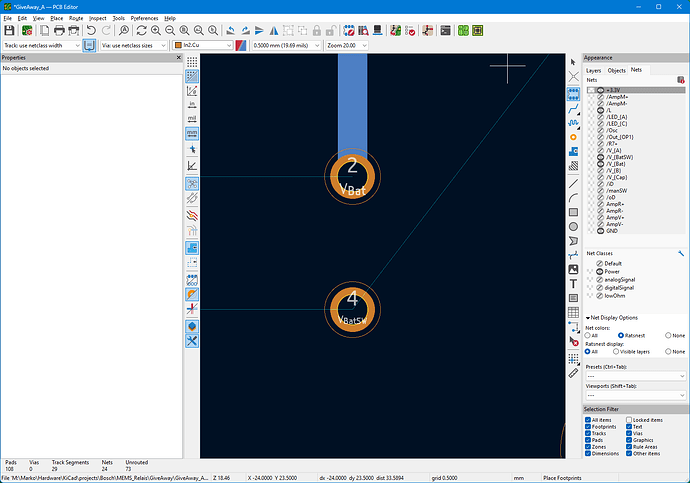Switch units to inches in left toolbar
Image resolution: width=690 pixels, height=483 pixels.
click(192, 105)
